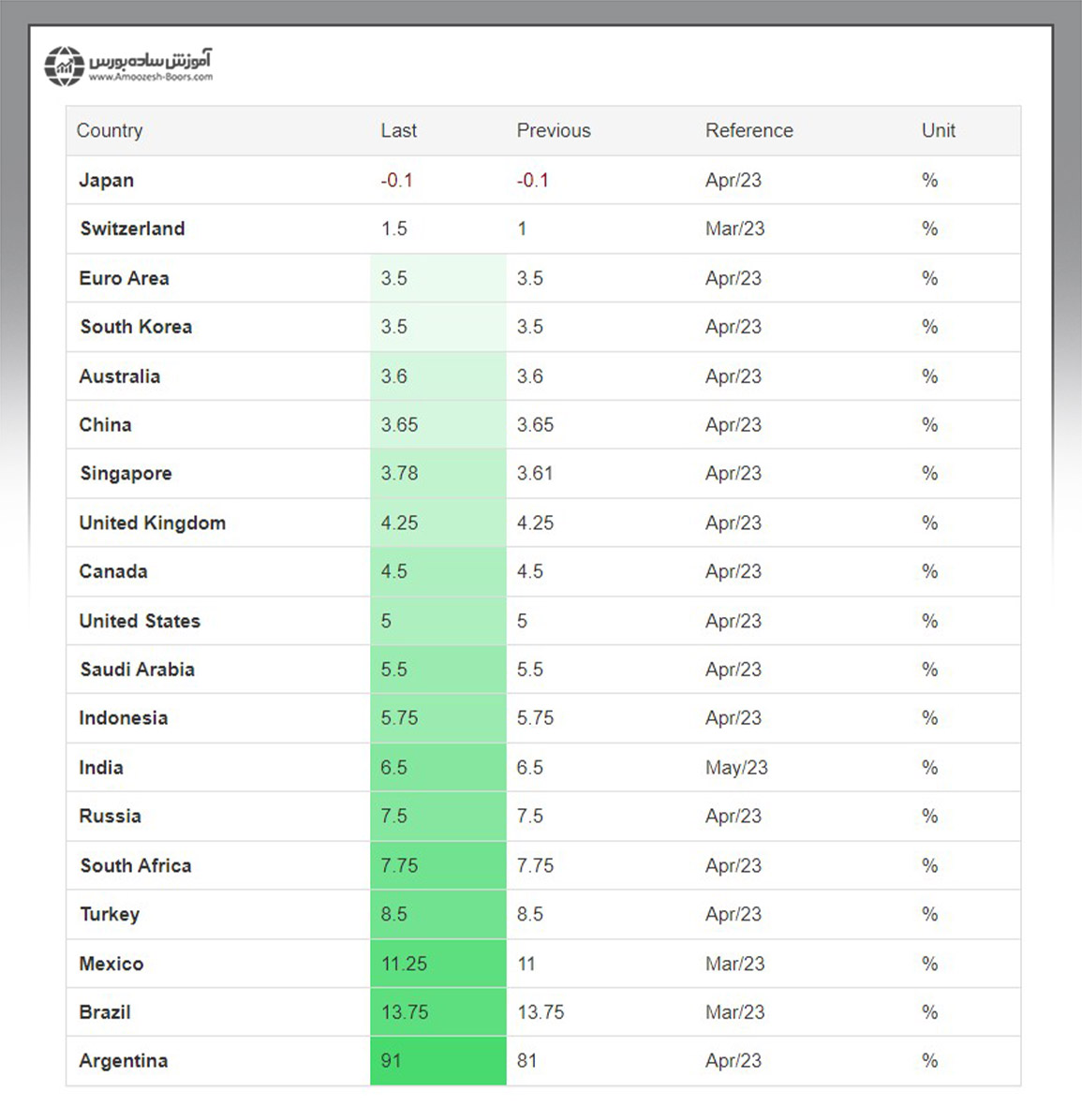Select the South Korea row link
Image resolution: width=1082 pixels, height=1120 pixels.
click(x=136, y=327)
